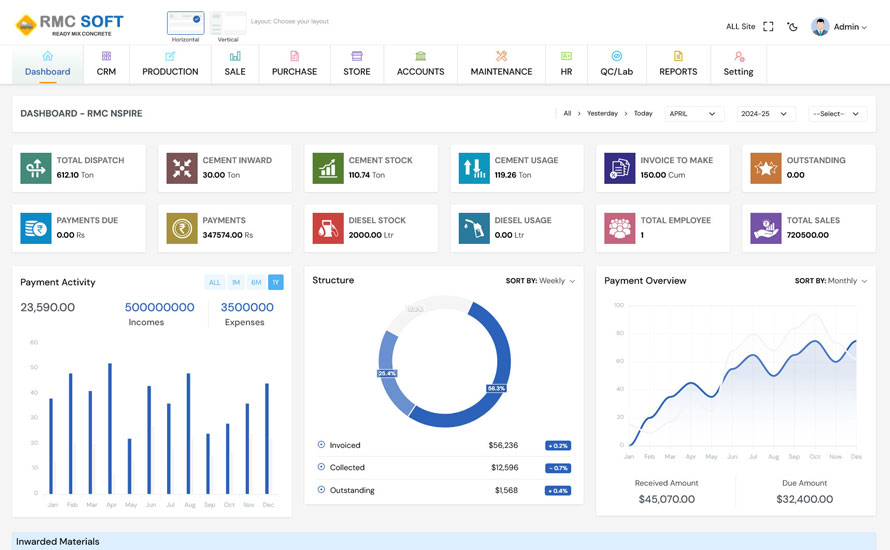This screenshot has width=890, height=550.
Task: Open the PRODUCTION menu
Action: (170, 64)
